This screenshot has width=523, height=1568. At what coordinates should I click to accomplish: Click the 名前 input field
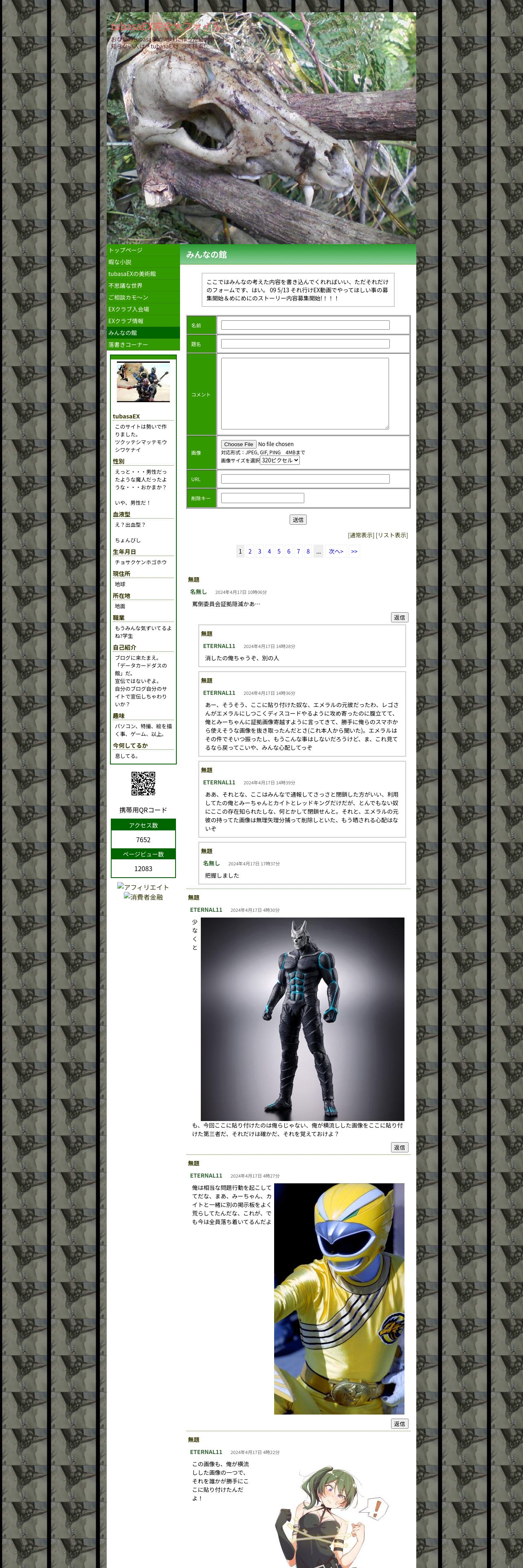click(305, 325)
